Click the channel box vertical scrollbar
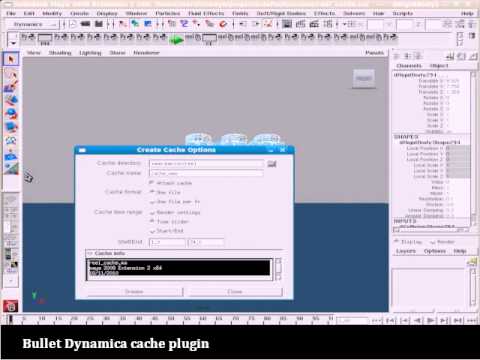 click(473, 149)
